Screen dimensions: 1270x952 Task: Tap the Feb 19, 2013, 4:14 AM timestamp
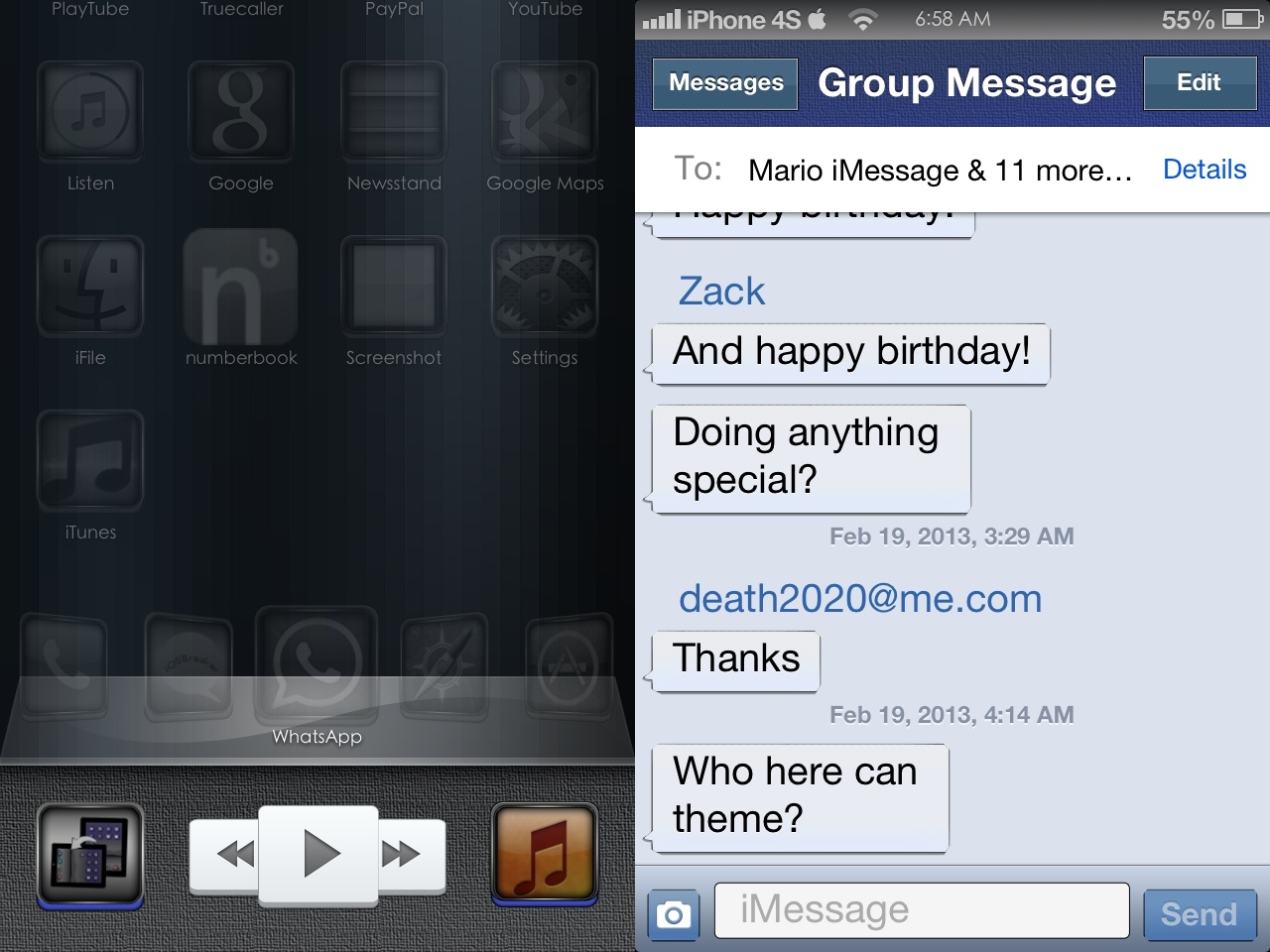pos(952,715)
